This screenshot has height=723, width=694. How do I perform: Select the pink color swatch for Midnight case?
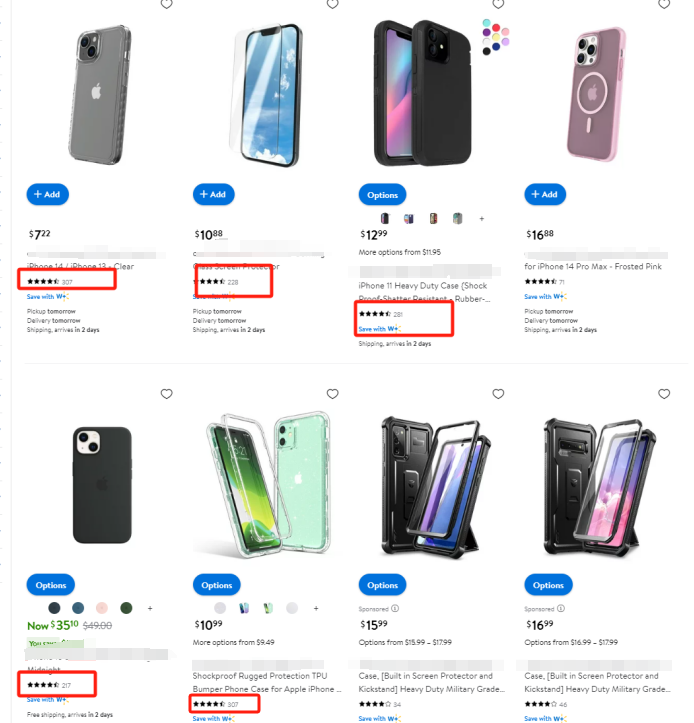[x=102, y=608]
